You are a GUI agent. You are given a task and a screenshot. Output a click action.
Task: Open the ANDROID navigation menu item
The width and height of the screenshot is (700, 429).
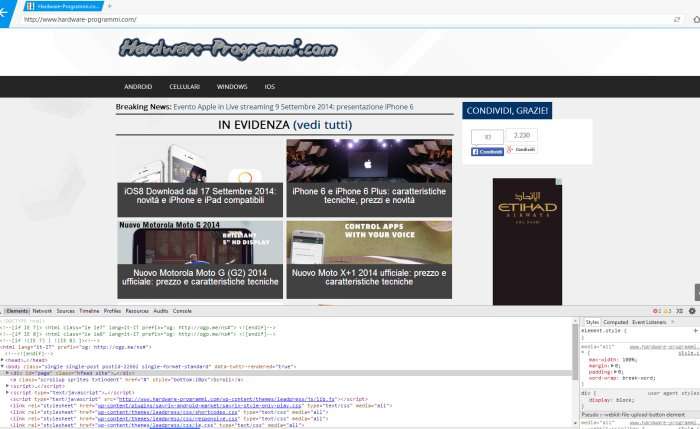(138, 87)
